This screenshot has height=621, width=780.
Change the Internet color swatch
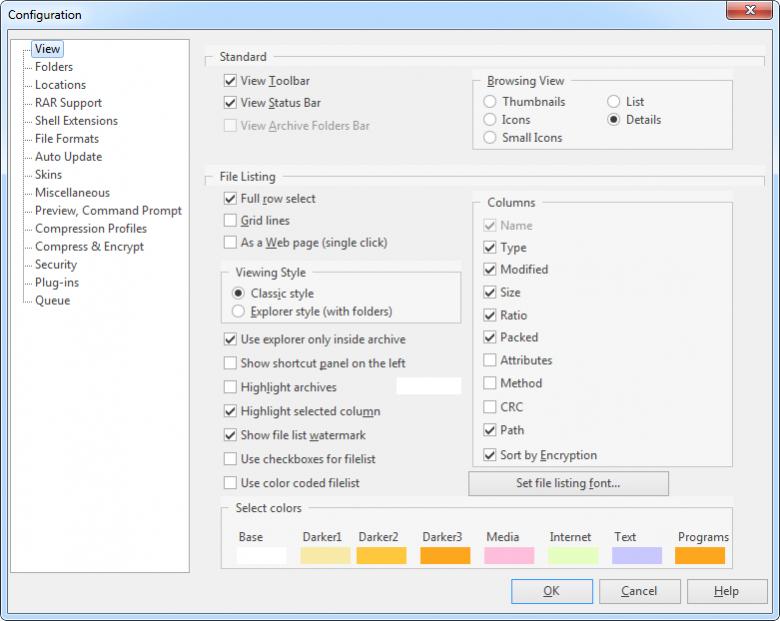pyautogui.click(x=573, y=555)
